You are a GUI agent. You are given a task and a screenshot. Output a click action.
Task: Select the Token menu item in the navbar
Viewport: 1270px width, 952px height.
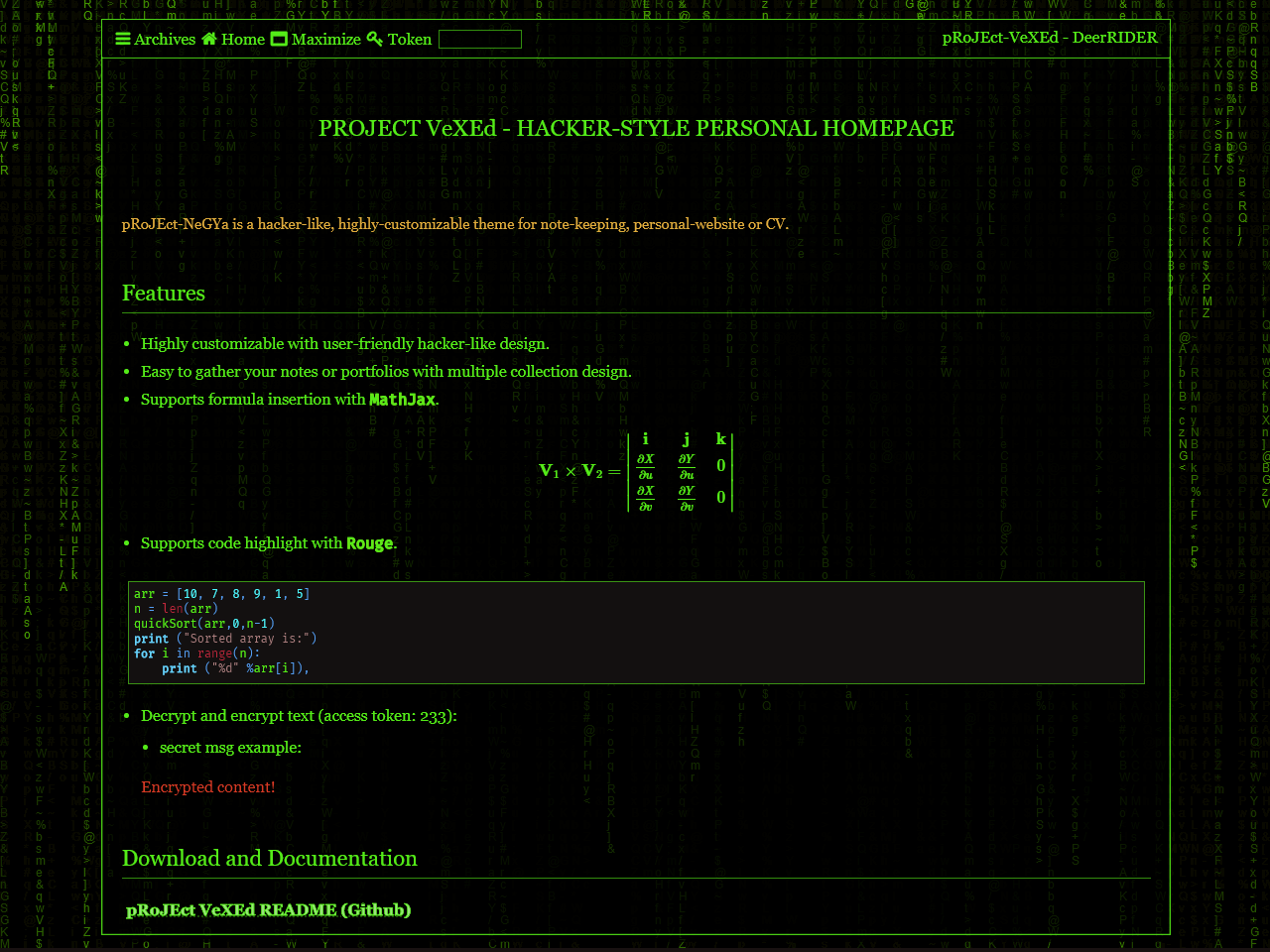pos(411,40)
